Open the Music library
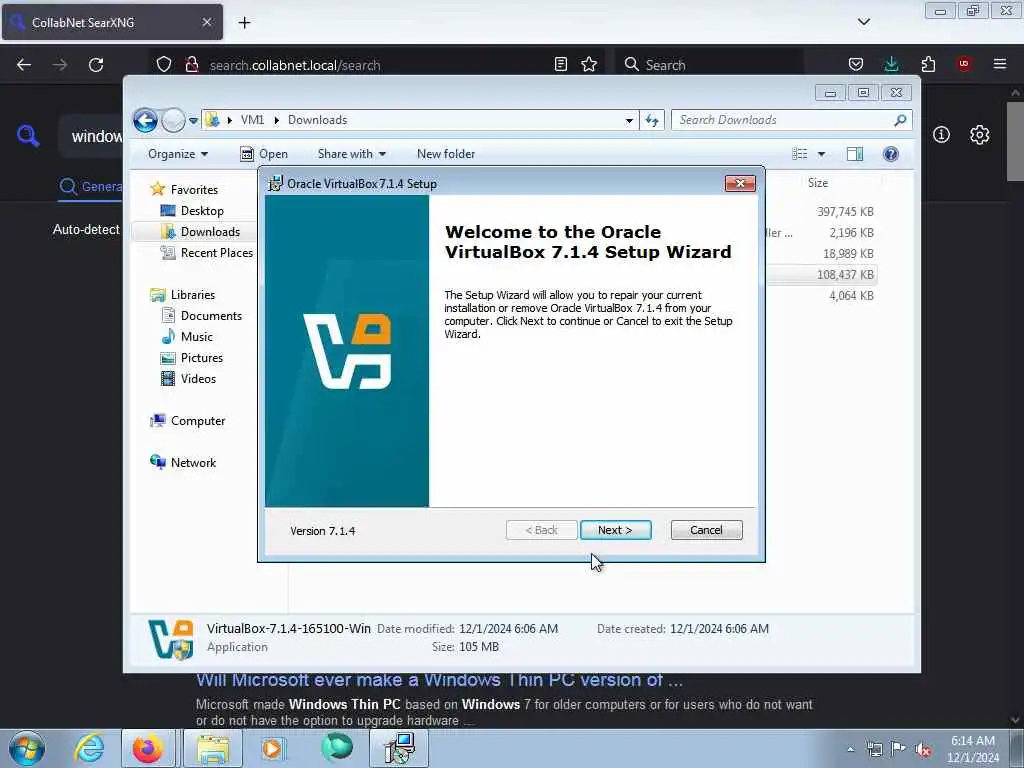 pos(197,337)
